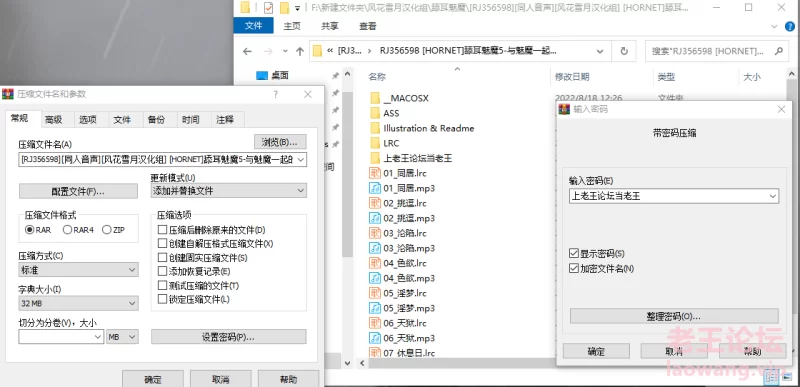Click the search magnifier icon in Explorer

pyautogui.click(x=779, y=51)
